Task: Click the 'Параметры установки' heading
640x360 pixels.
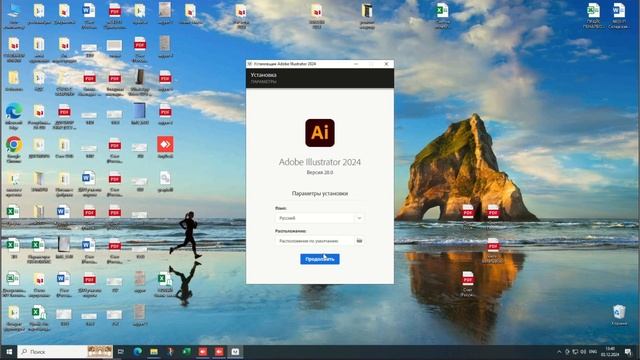Action: pyautogui.click(x=320, y=193)
